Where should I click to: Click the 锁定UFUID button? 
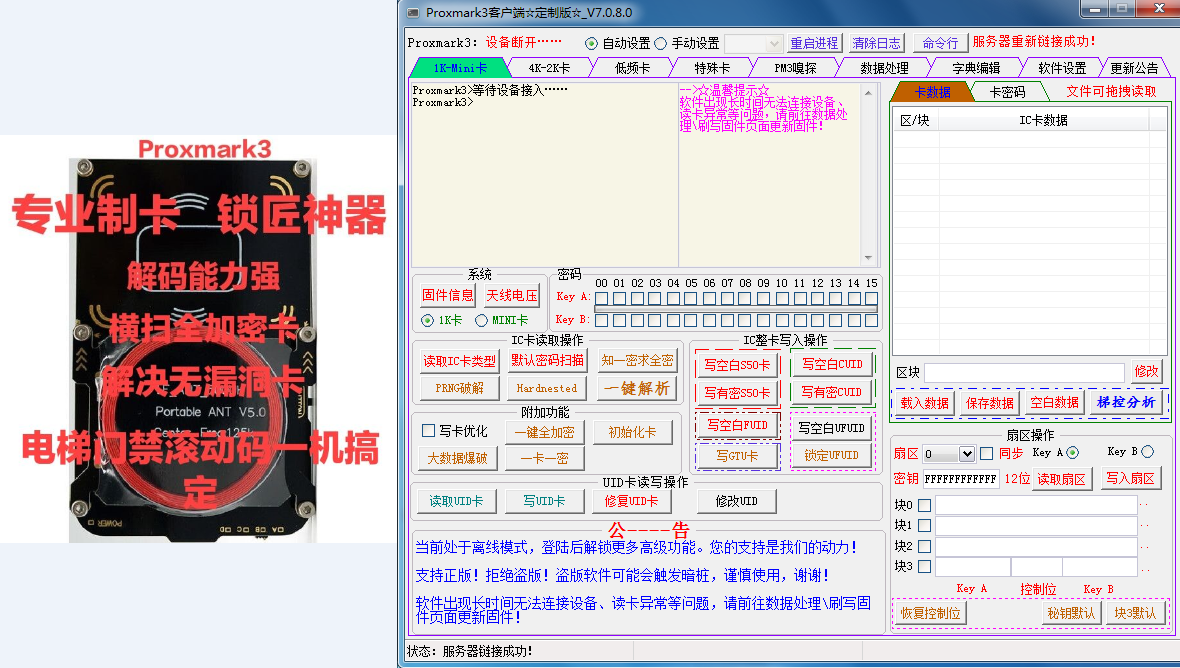pos(832,456)
